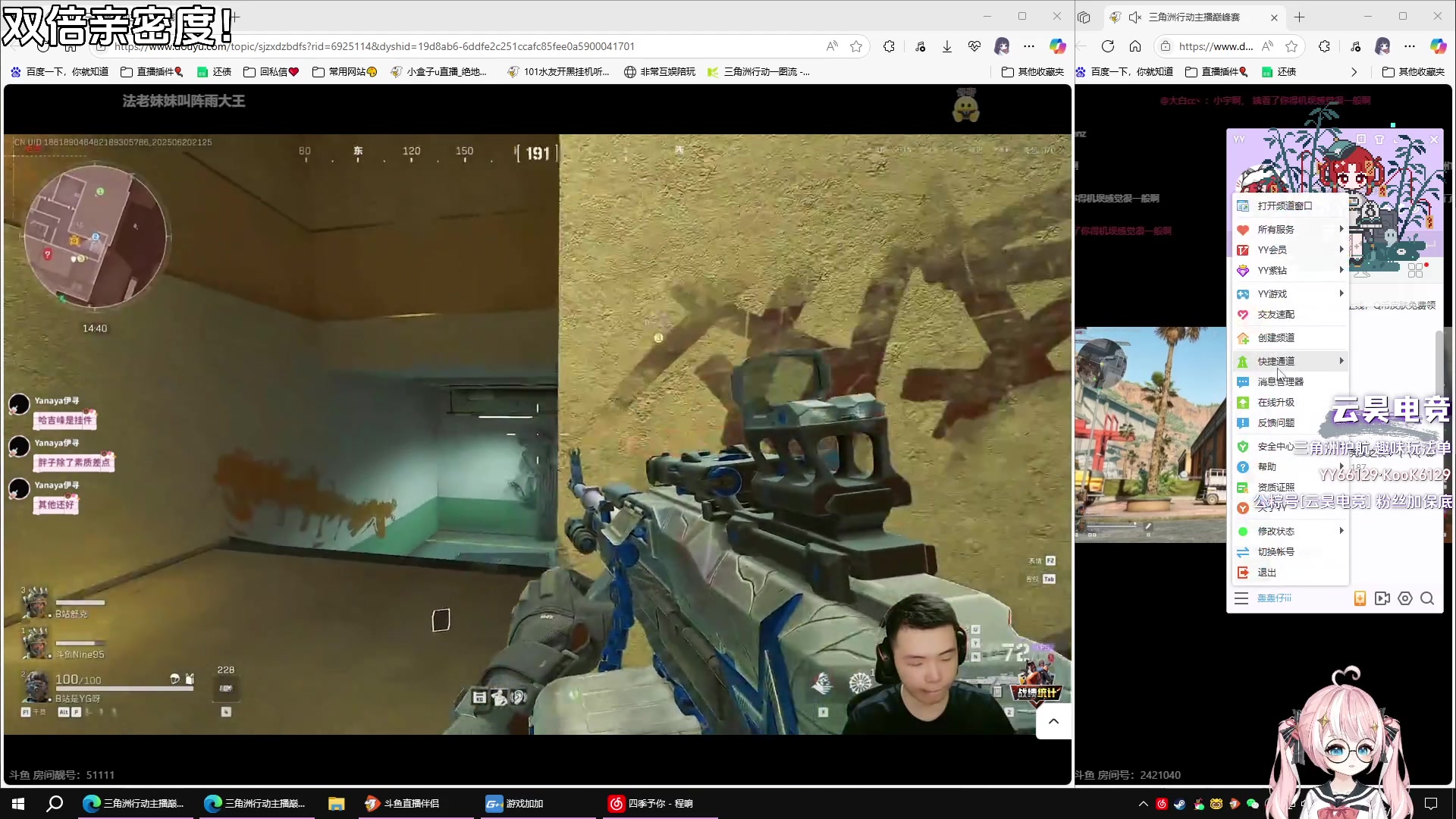
Task: Open Steam tray icon
Action: point(1180,804)
